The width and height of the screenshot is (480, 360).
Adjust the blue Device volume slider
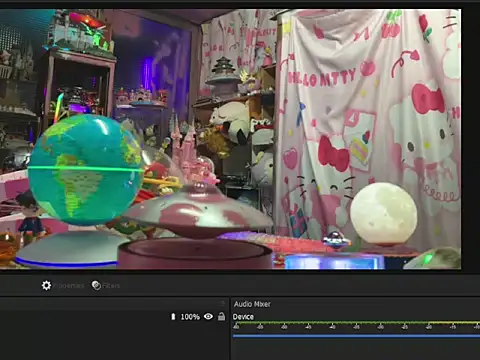356,336
